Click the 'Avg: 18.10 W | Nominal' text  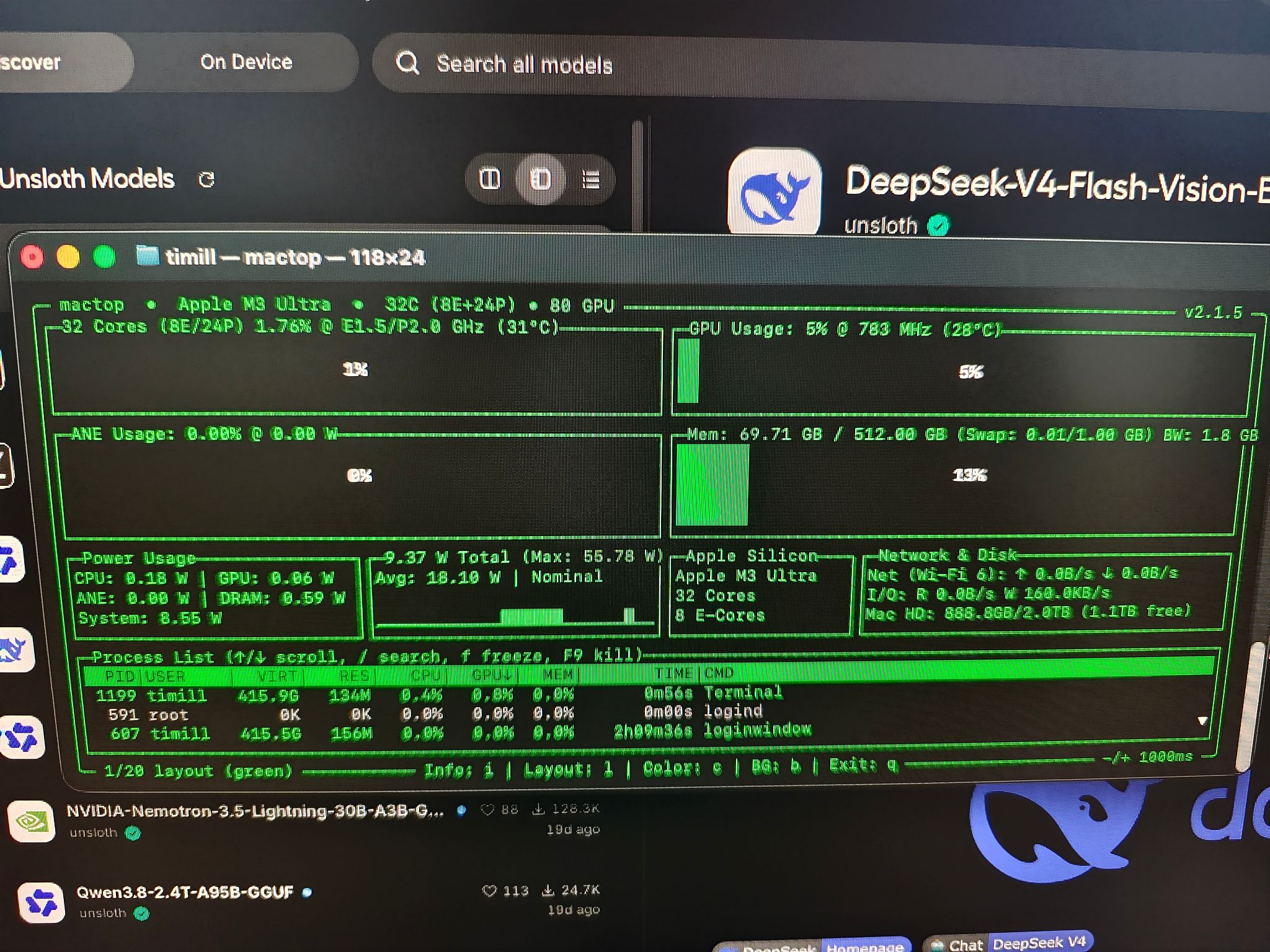489,577
